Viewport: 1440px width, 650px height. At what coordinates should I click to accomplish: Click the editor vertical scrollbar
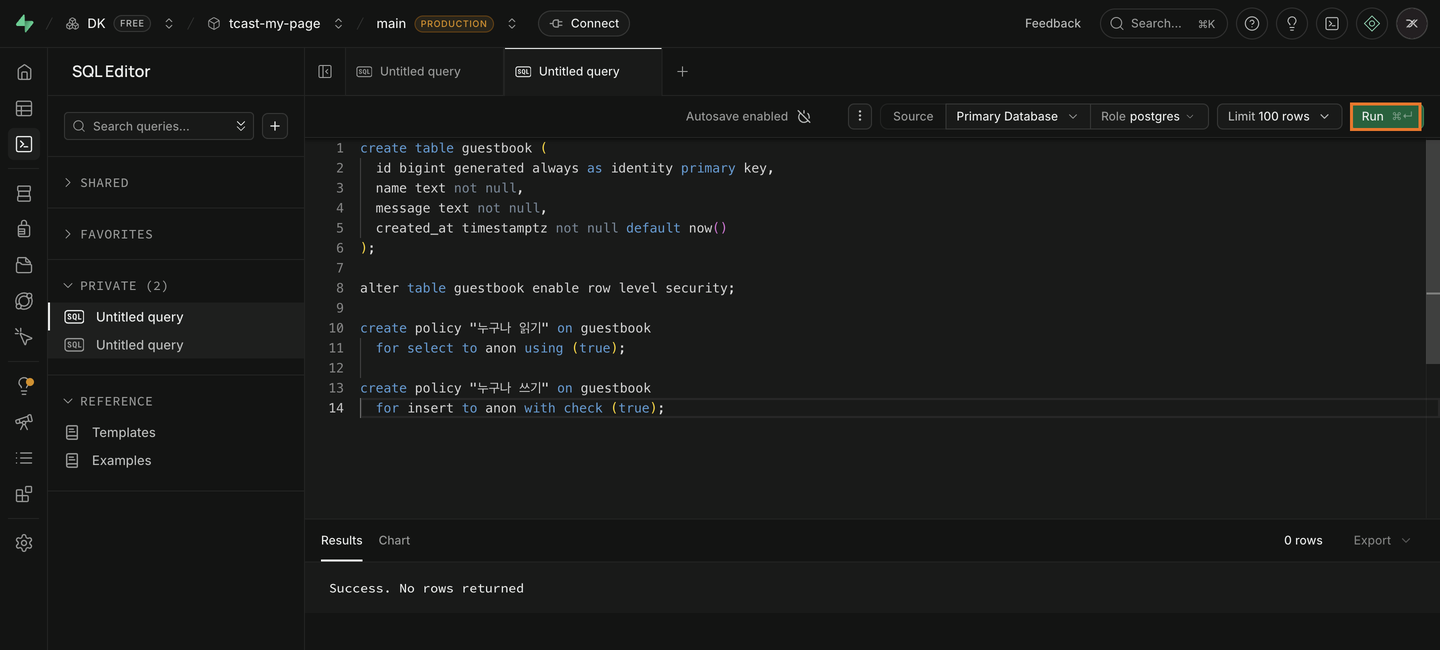(x=1433, y=250)
